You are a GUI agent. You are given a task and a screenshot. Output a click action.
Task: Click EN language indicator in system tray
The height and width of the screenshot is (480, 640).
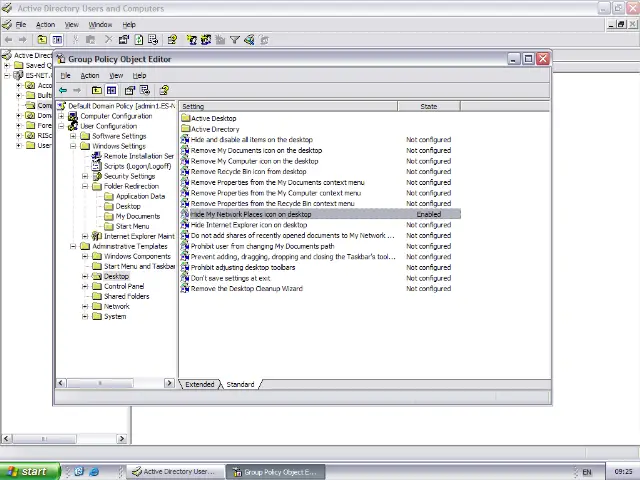tap(587, 471)
